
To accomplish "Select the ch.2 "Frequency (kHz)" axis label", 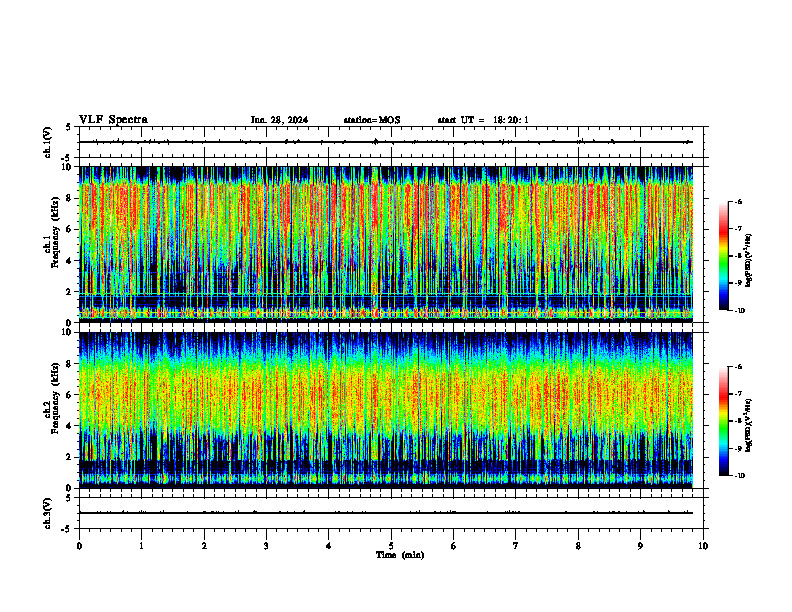I will (x=56, y=398).
